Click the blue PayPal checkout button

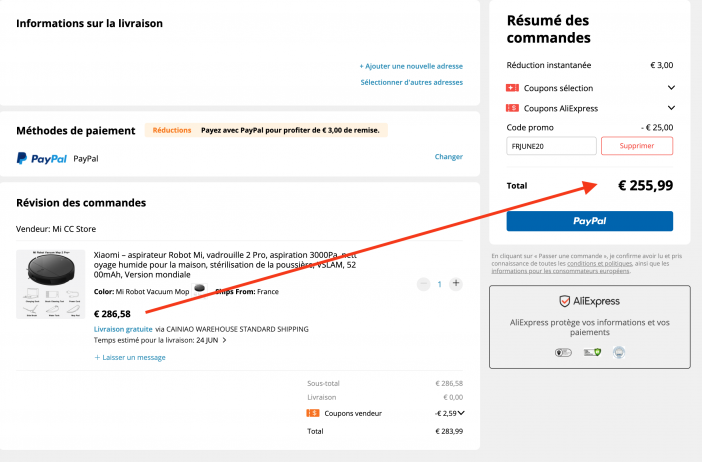pos(590,221)
